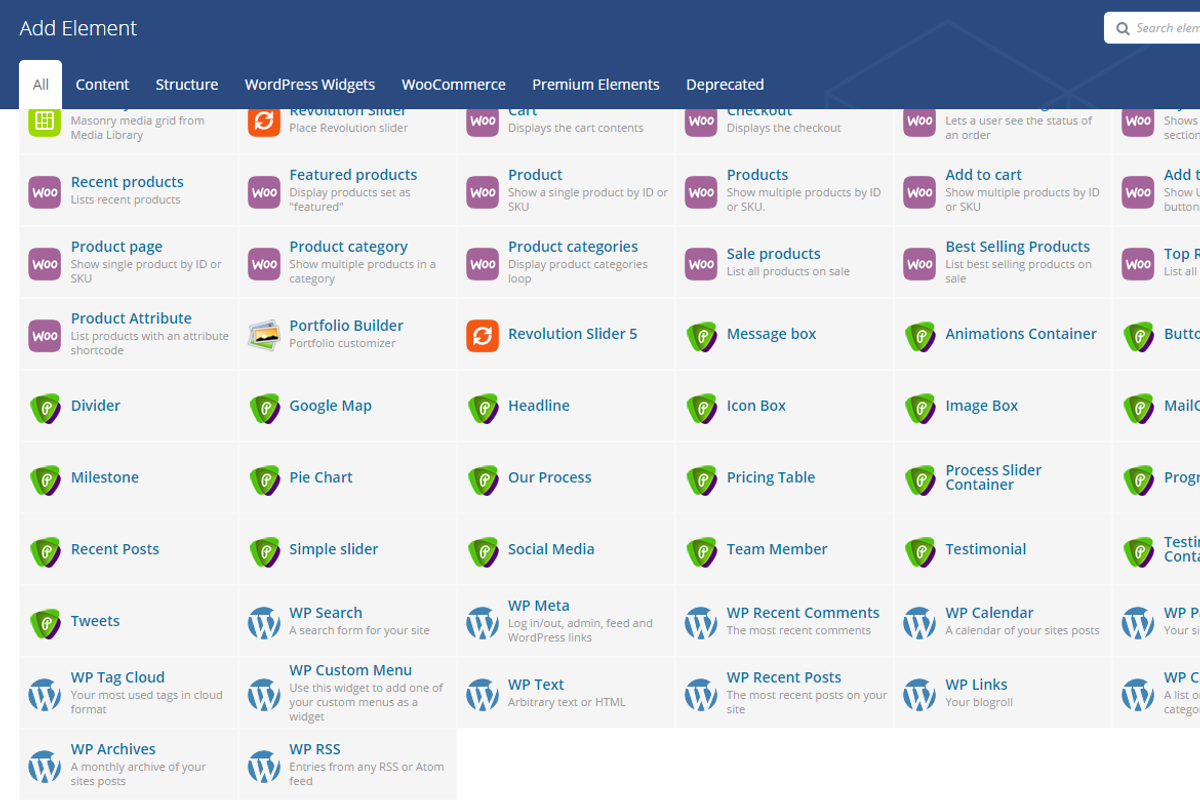Viewport: 1200px width, 800px height.
Task: Insert the WP Recent Comments widget
Action: pyautogui.click(x=785, y=622)
